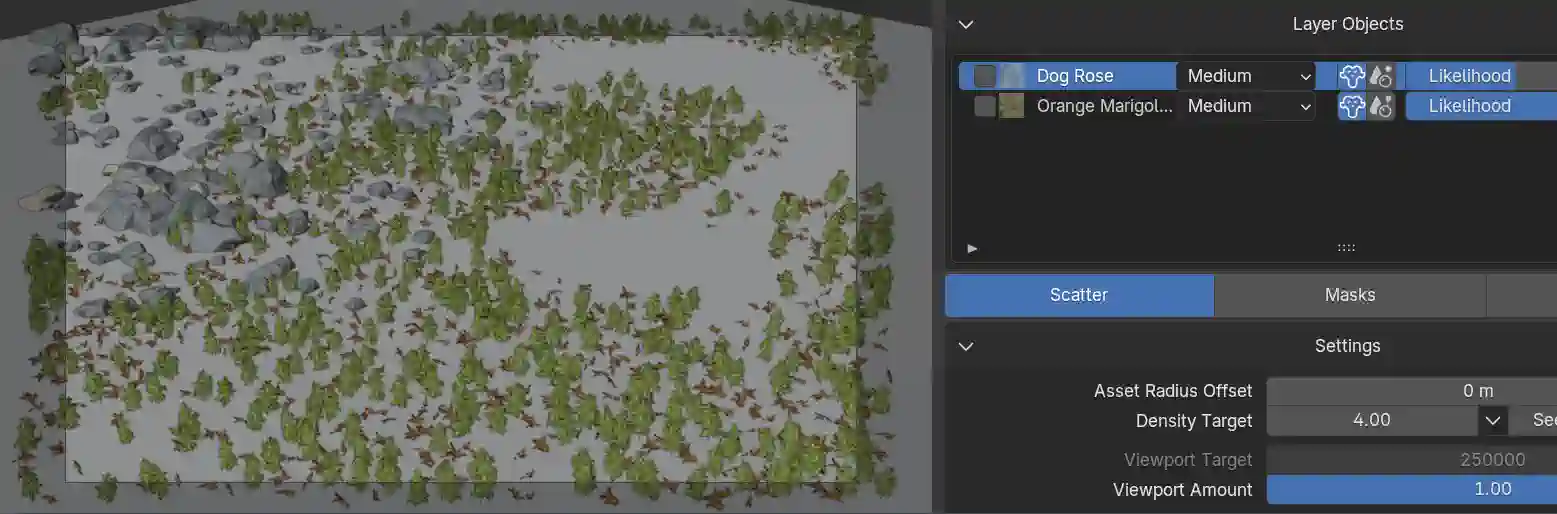Collapse the Layer Objects panel
The width and height of the screenshot is (1557, 514).
click(966, 24)
